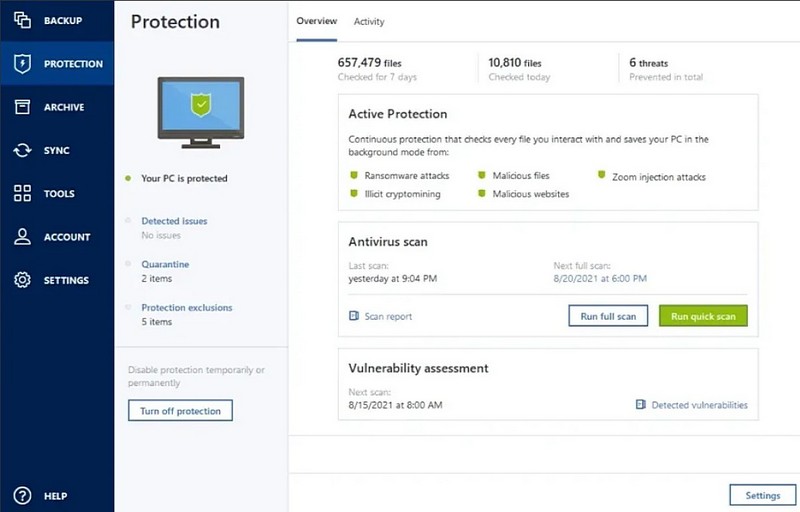Screen dimensions: 800x512
Task: Click the Detected vulnerabilities icon
Action: [641, 405]
